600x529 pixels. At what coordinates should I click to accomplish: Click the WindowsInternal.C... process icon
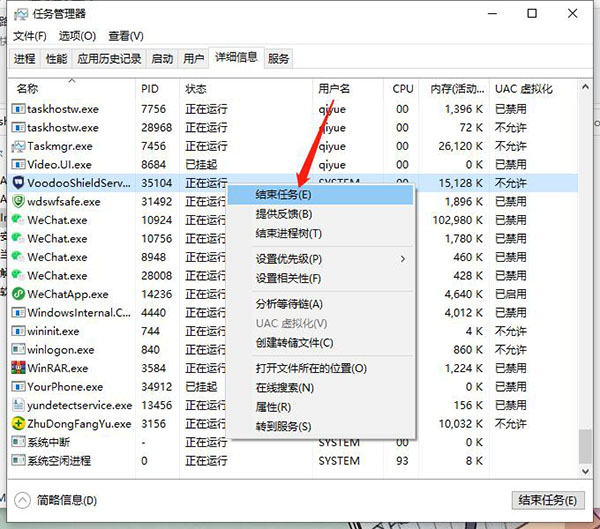(18, 312)
